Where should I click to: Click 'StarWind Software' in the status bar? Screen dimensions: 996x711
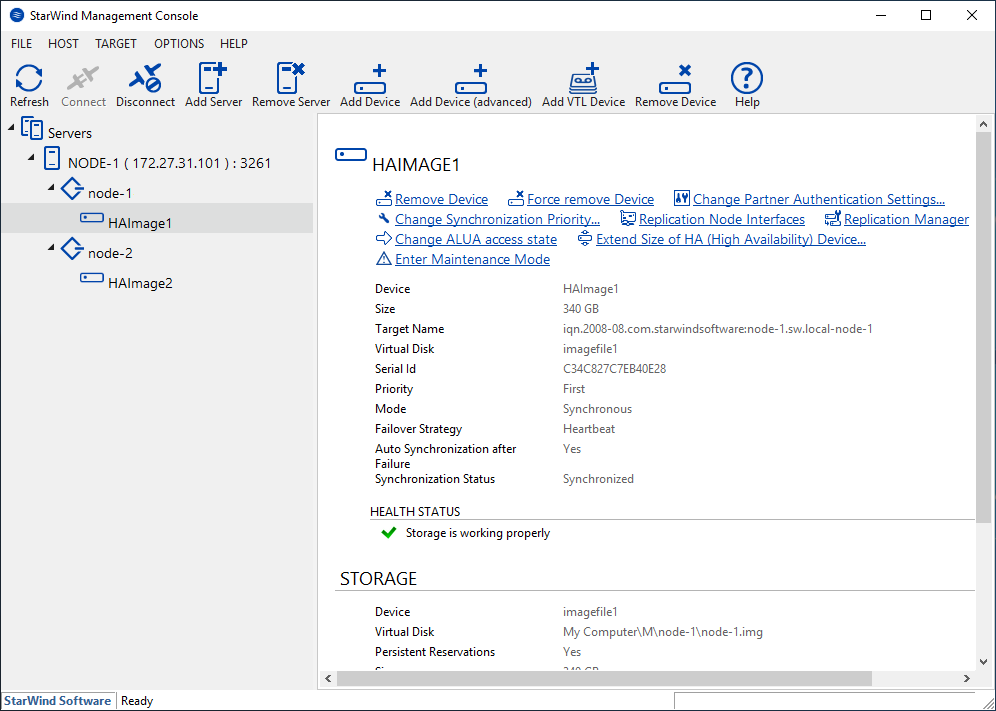58,700
